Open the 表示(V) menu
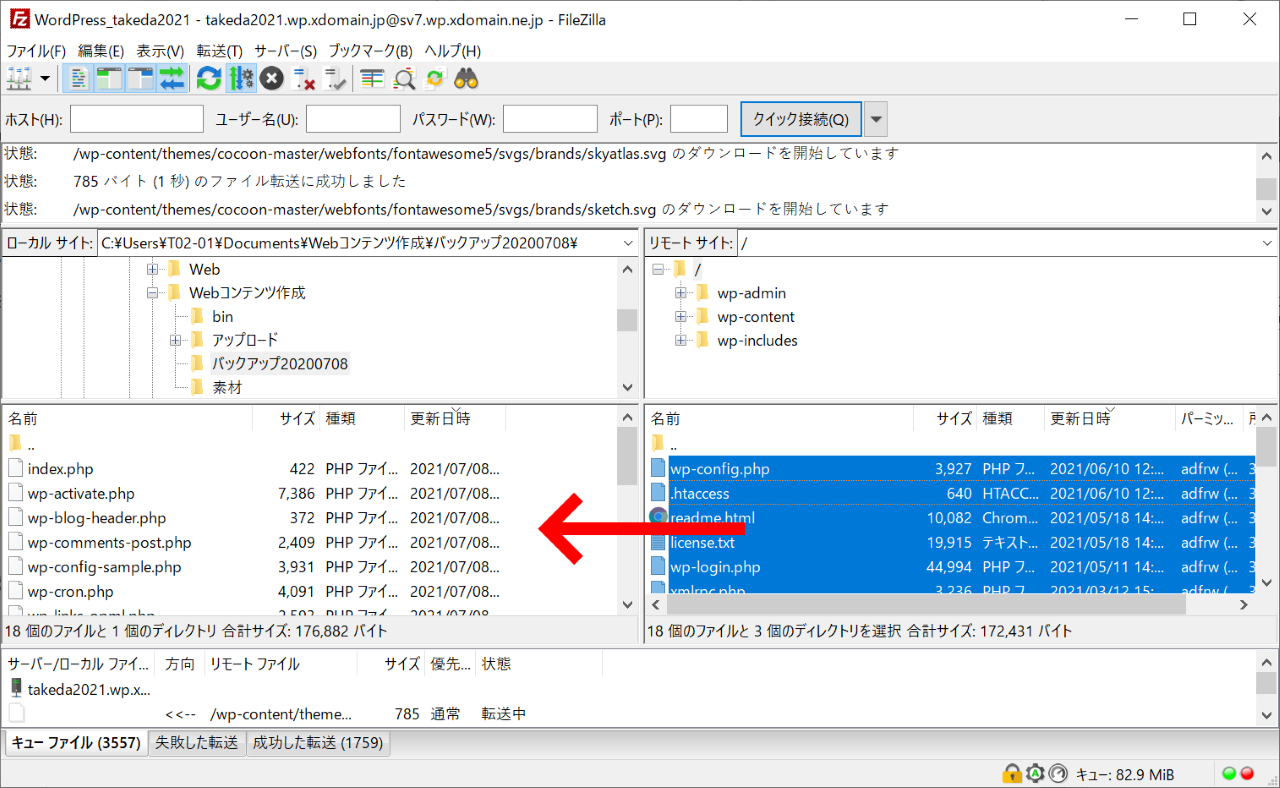This screenshot has width=1280, height=788. [x=160, y=51]
